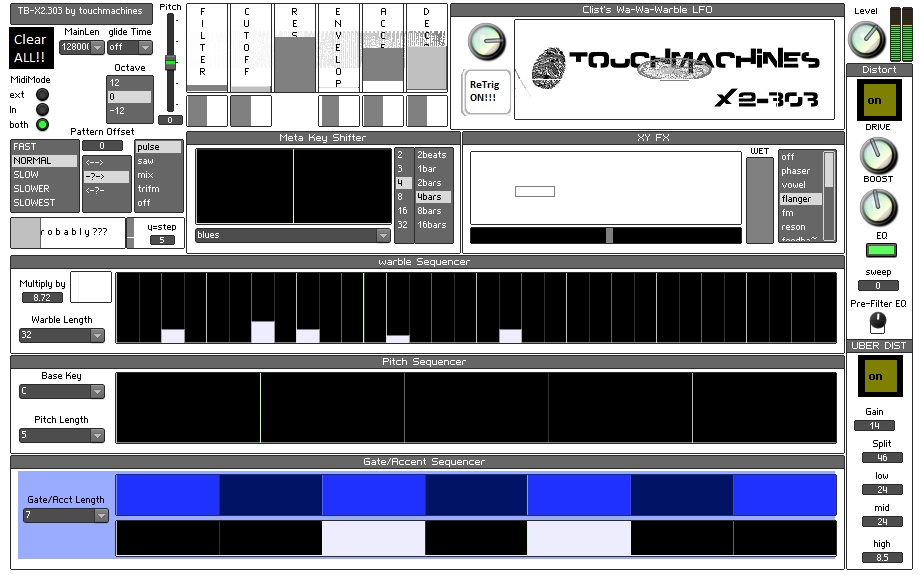Click Clear ALL!! button
920x575 pixels.
pyautogui.click(x=31, y=48)
